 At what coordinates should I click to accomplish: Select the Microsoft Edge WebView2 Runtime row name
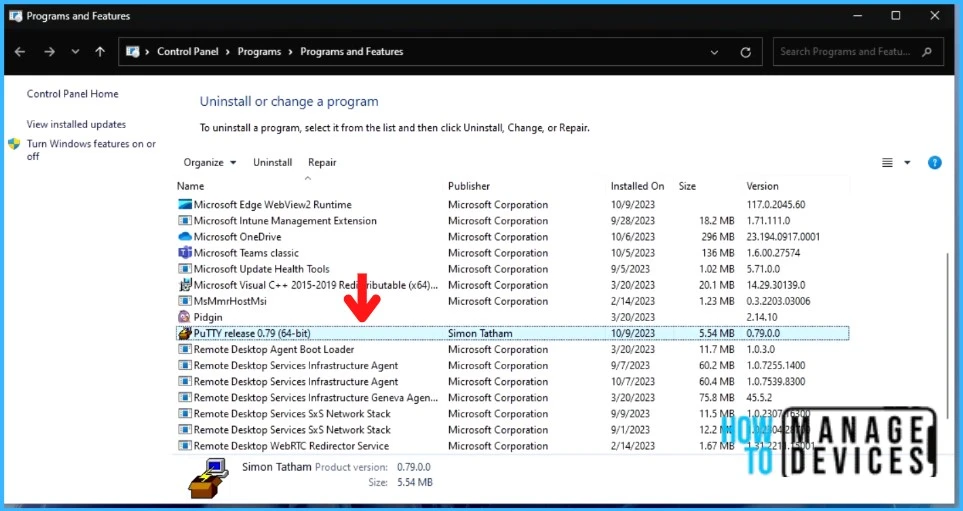[x=273, y=205]
